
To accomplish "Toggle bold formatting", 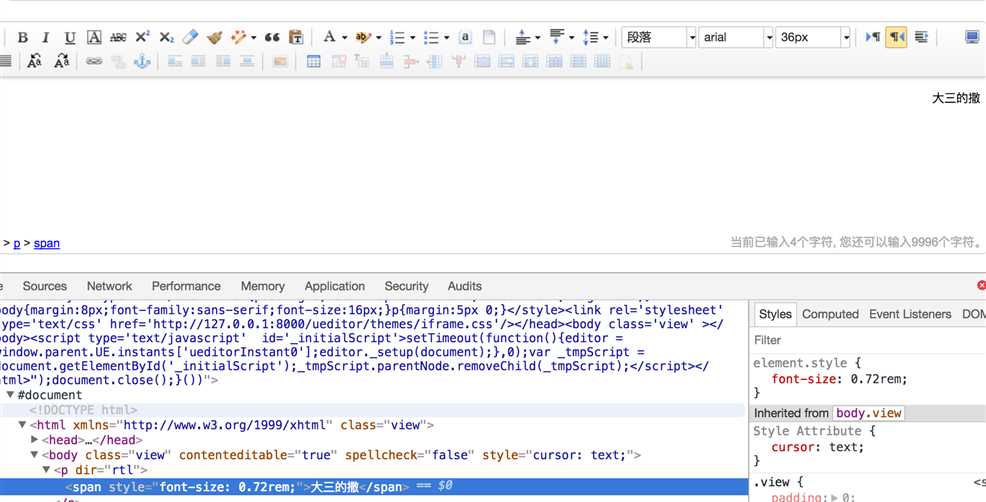I will [23, 38].
